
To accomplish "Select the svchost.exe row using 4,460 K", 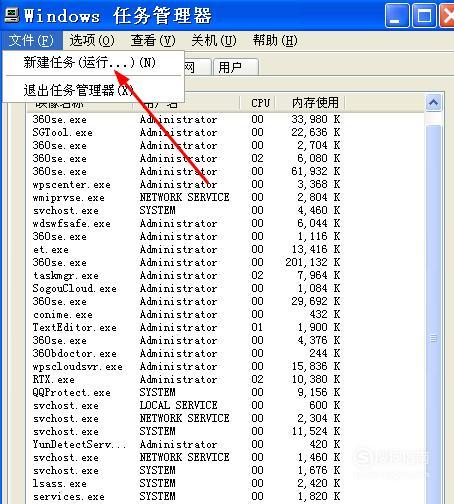I will (x=187, y=210).
